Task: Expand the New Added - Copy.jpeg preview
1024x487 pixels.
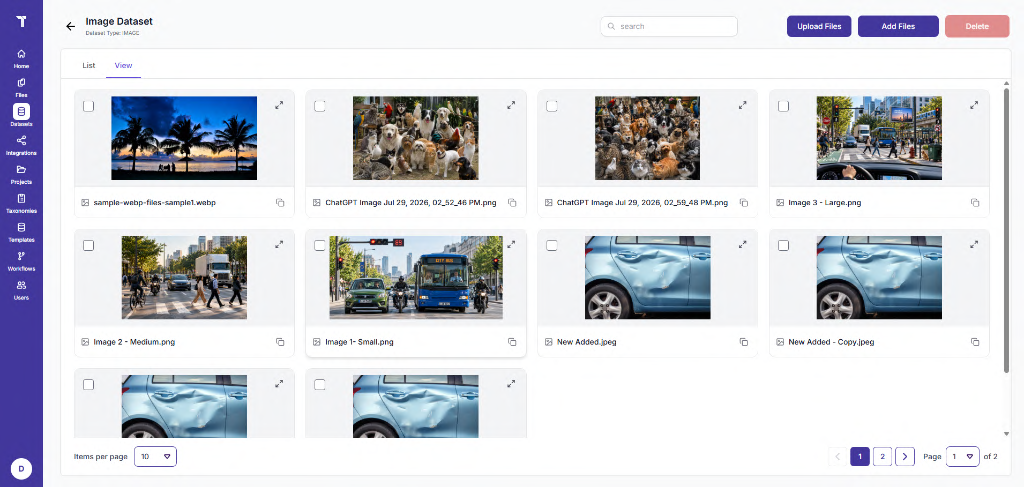Action: [x=974, y=244]
